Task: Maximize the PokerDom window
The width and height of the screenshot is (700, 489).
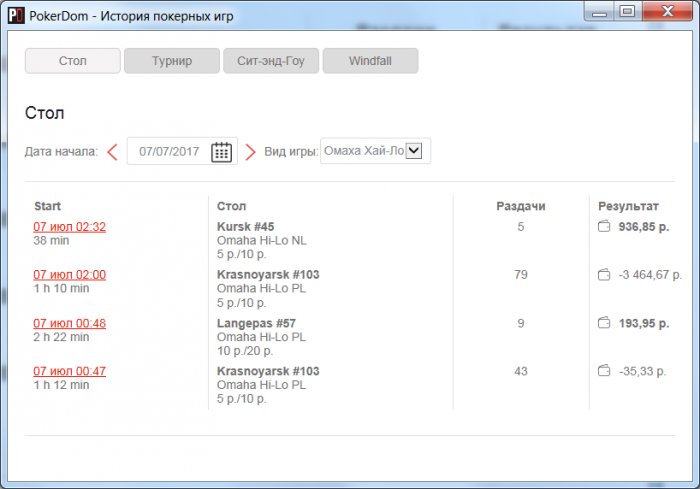Action: 628,11
